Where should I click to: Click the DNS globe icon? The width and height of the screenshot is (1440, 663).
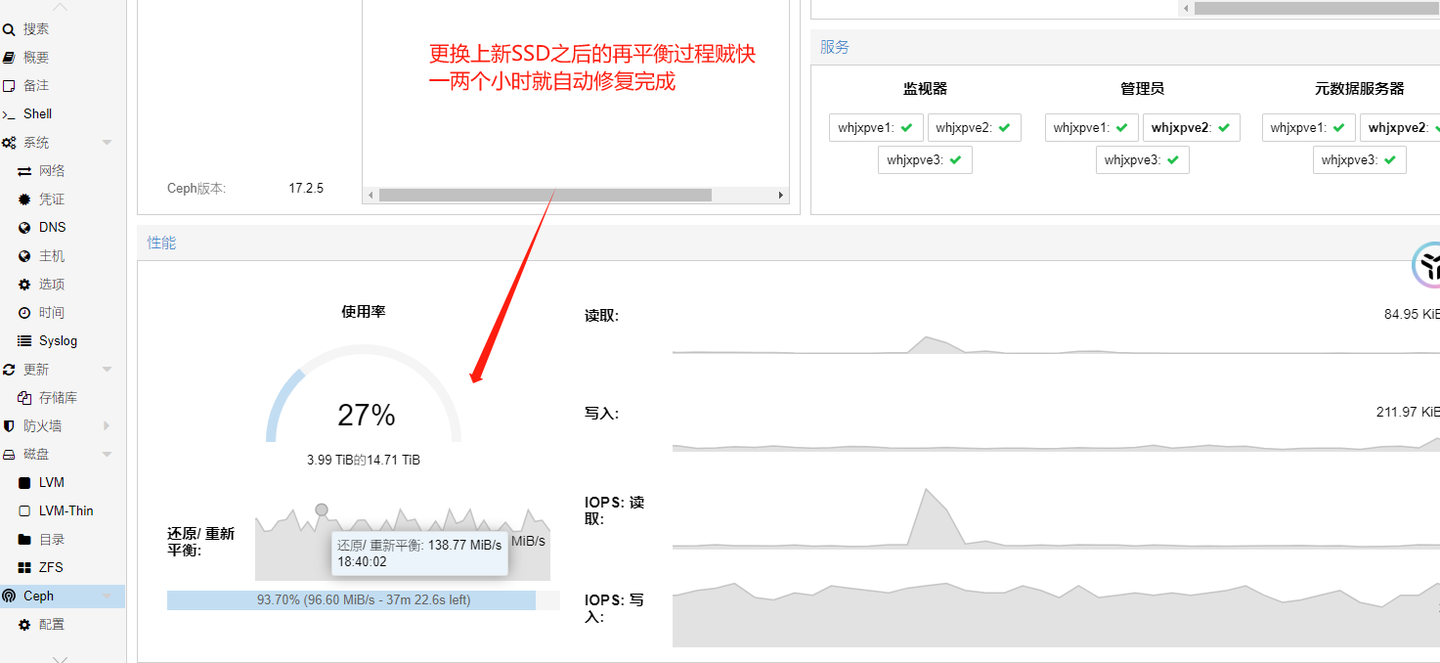[x=25, y=228]
